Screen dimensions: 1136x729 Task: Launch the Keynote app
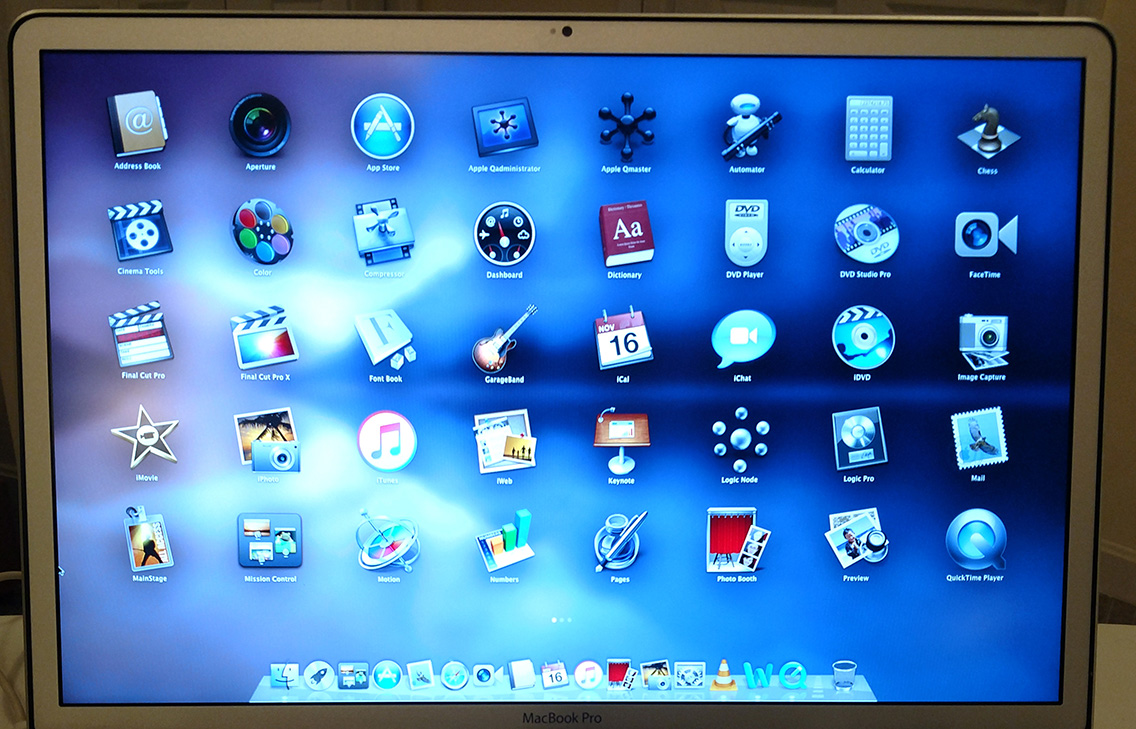coord(621,440)
